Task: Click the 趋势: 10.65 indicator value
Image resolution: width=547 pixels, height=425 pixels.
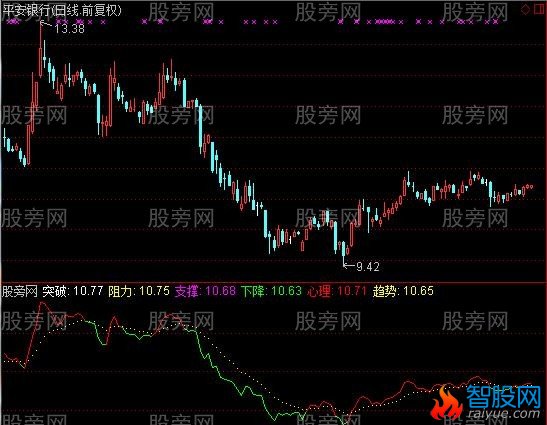Action: click(403, 291)
